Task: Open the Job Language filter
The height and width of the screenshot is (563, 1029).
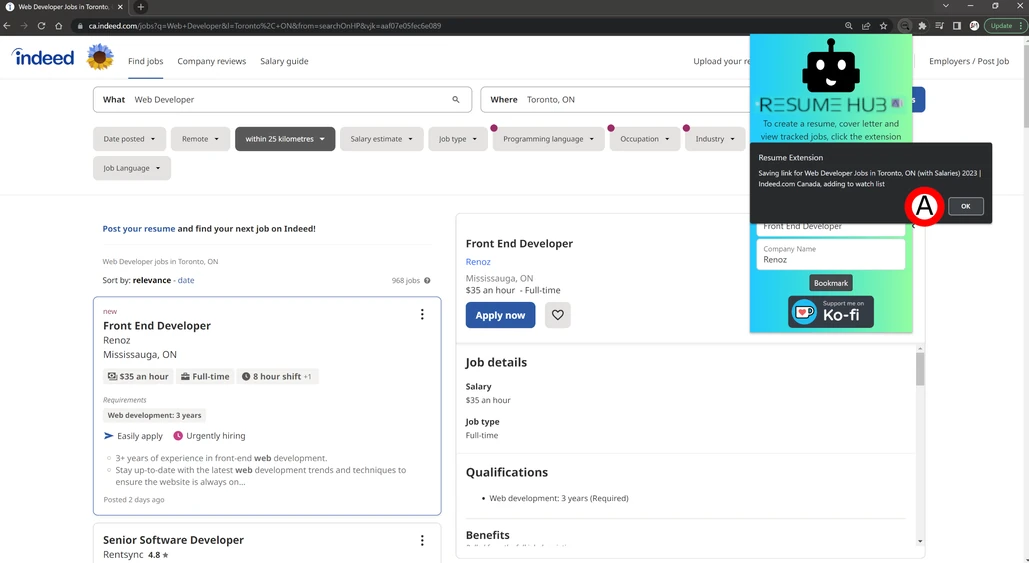Action: tap(131, 168)
